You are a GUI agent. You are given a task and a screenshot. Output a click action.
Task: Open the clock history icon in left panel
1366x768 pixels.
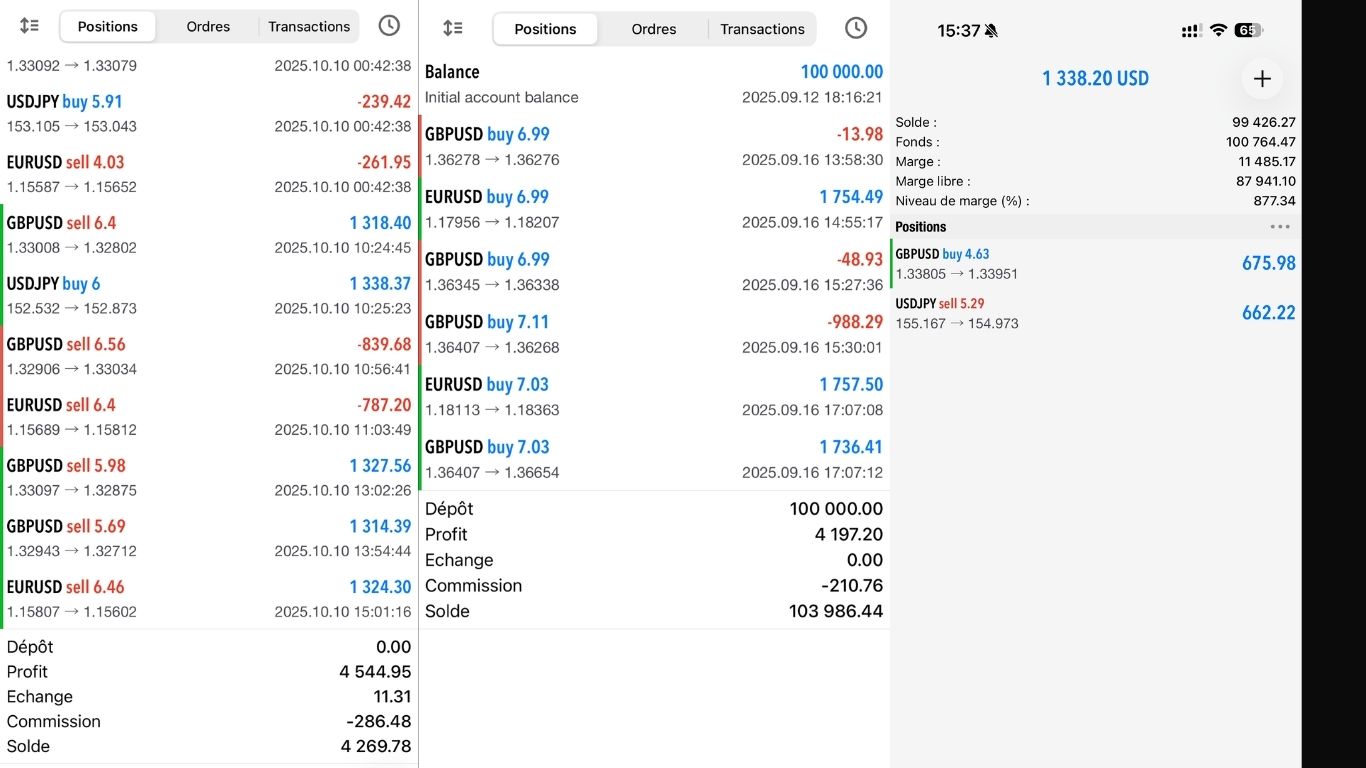389,26
